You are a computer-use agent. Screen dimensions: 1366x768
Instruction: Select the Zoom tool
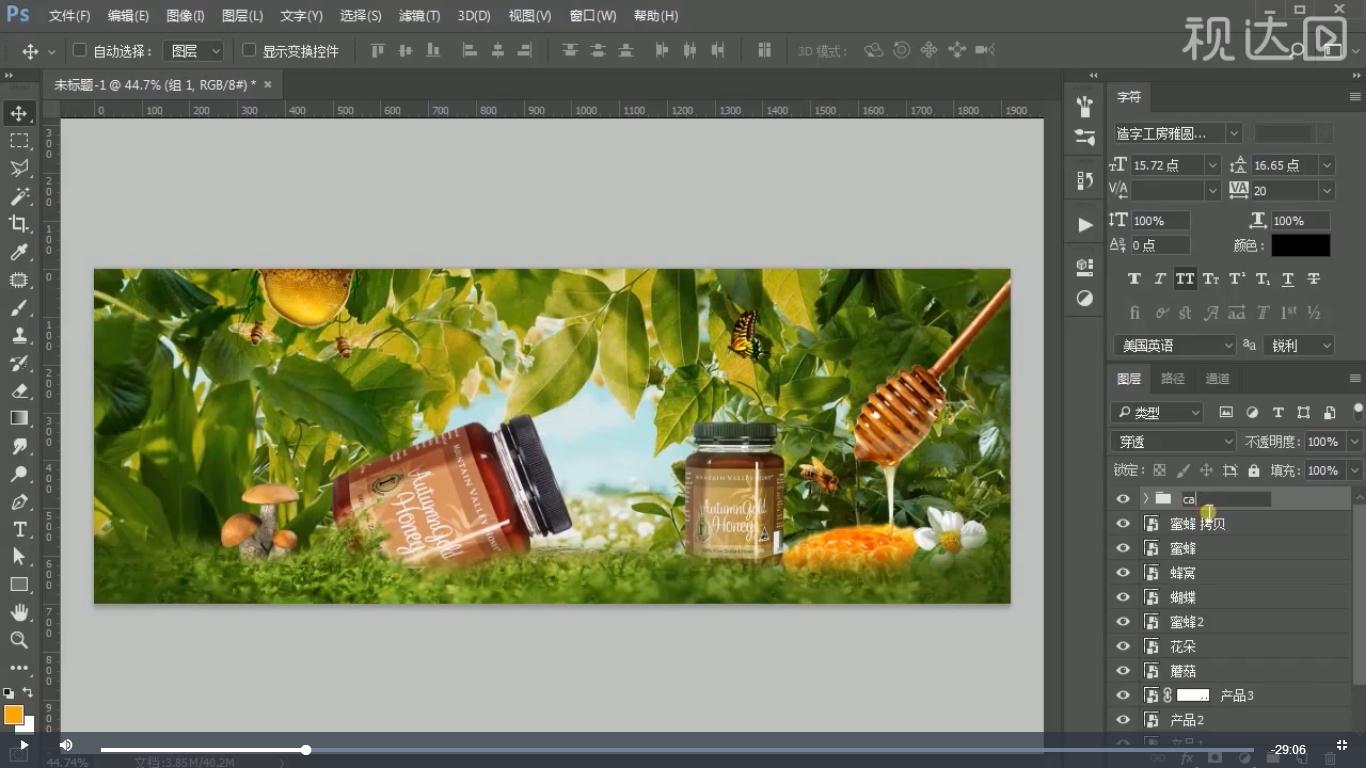point(19,640)
